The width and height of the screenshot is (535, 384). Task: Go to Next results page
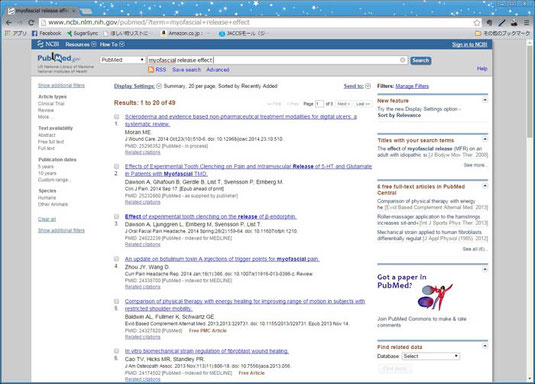343,104
